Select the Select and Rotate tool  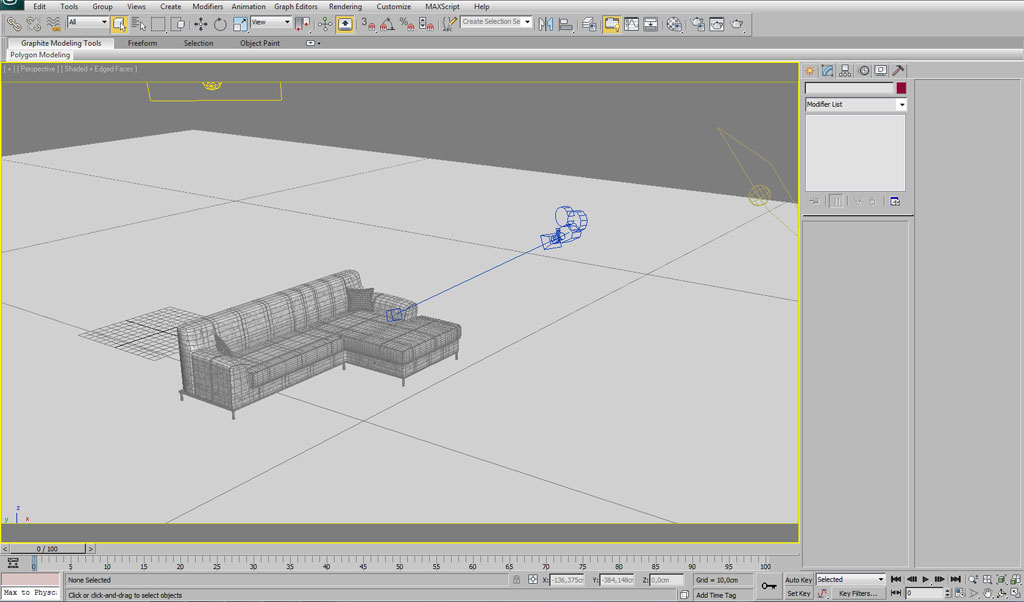(x=220, y=23)
